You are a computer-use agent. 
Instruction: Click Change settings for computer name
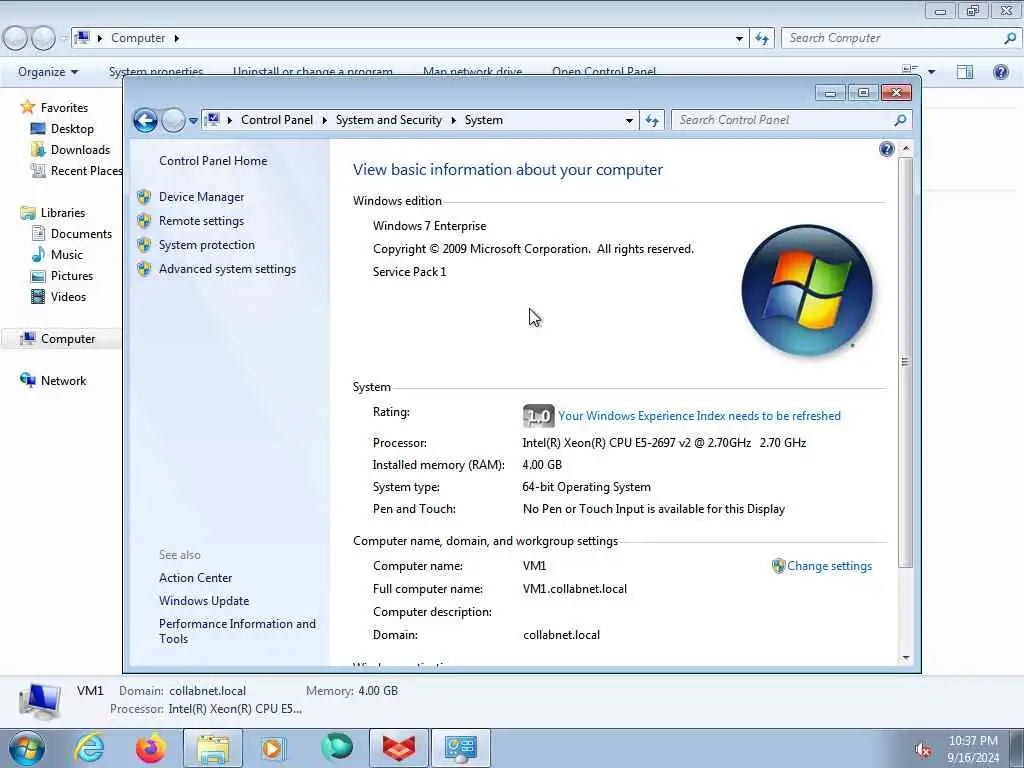click(829, 566)
